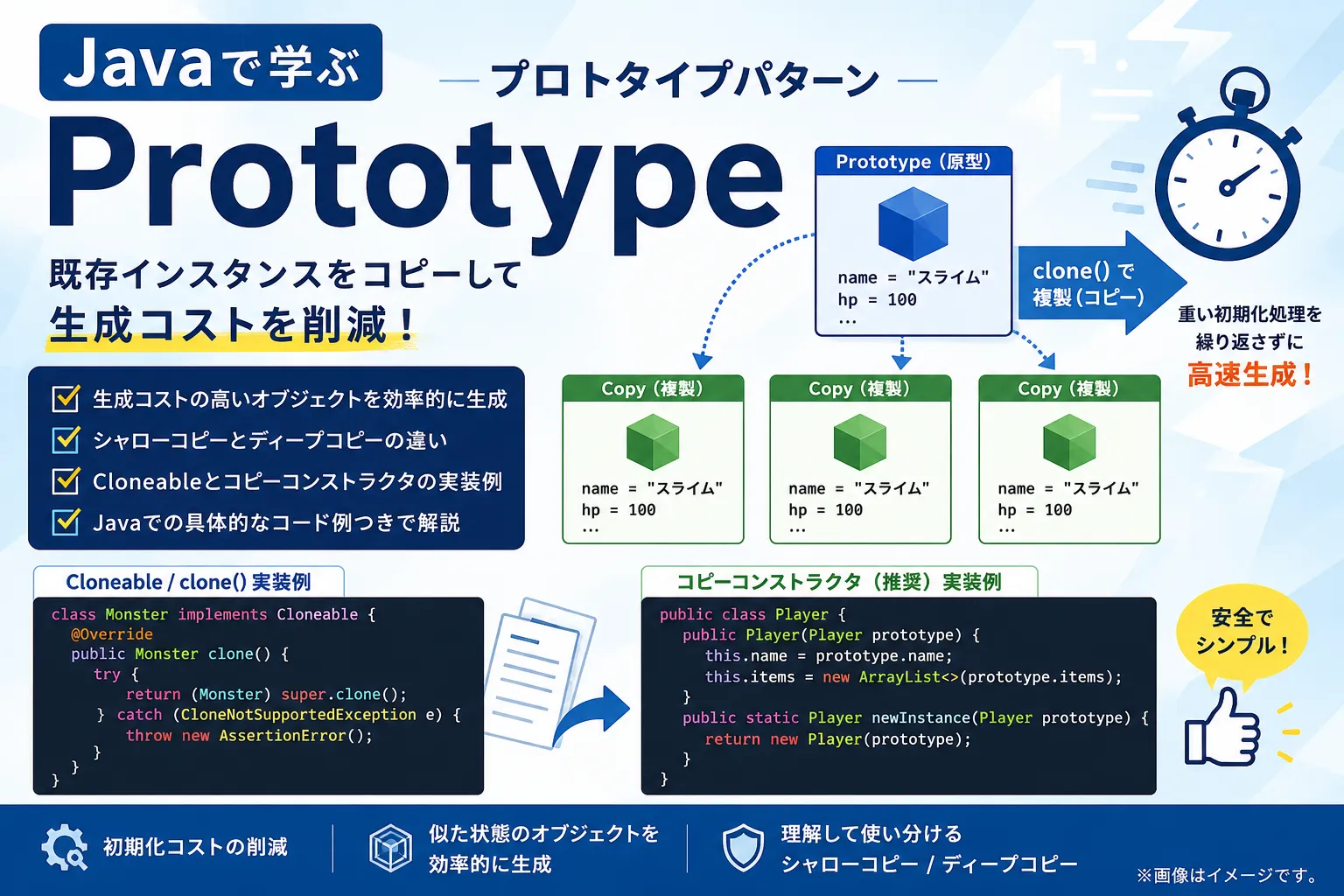Click 'public Monster clone() {' line

[180, 654]
